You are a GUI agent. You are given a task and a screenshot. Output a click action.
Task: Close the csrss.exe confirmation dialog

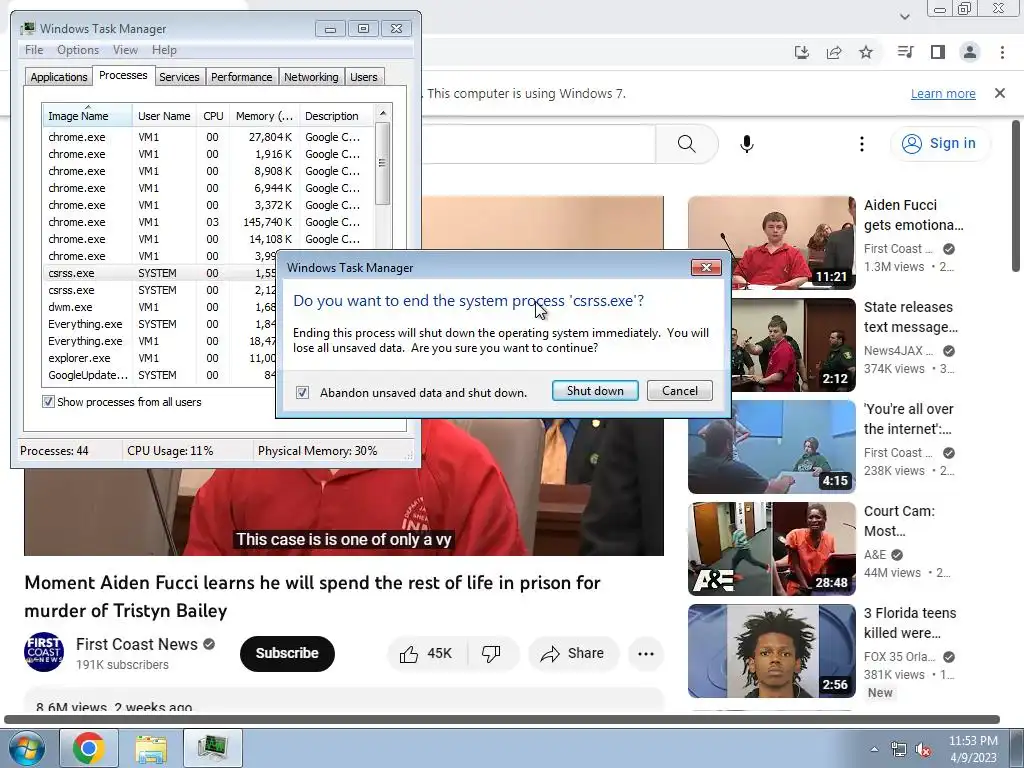tap(706, 267)
